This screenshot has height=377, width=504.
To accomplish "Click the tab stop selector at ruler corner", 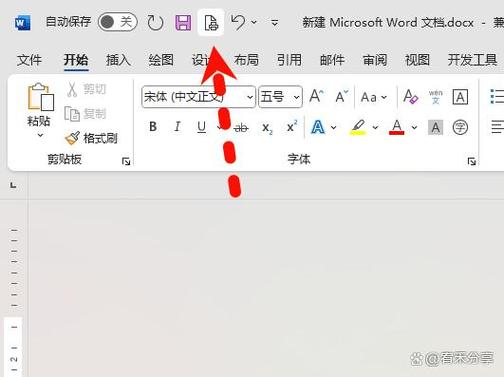I will [x=13, y=185].
